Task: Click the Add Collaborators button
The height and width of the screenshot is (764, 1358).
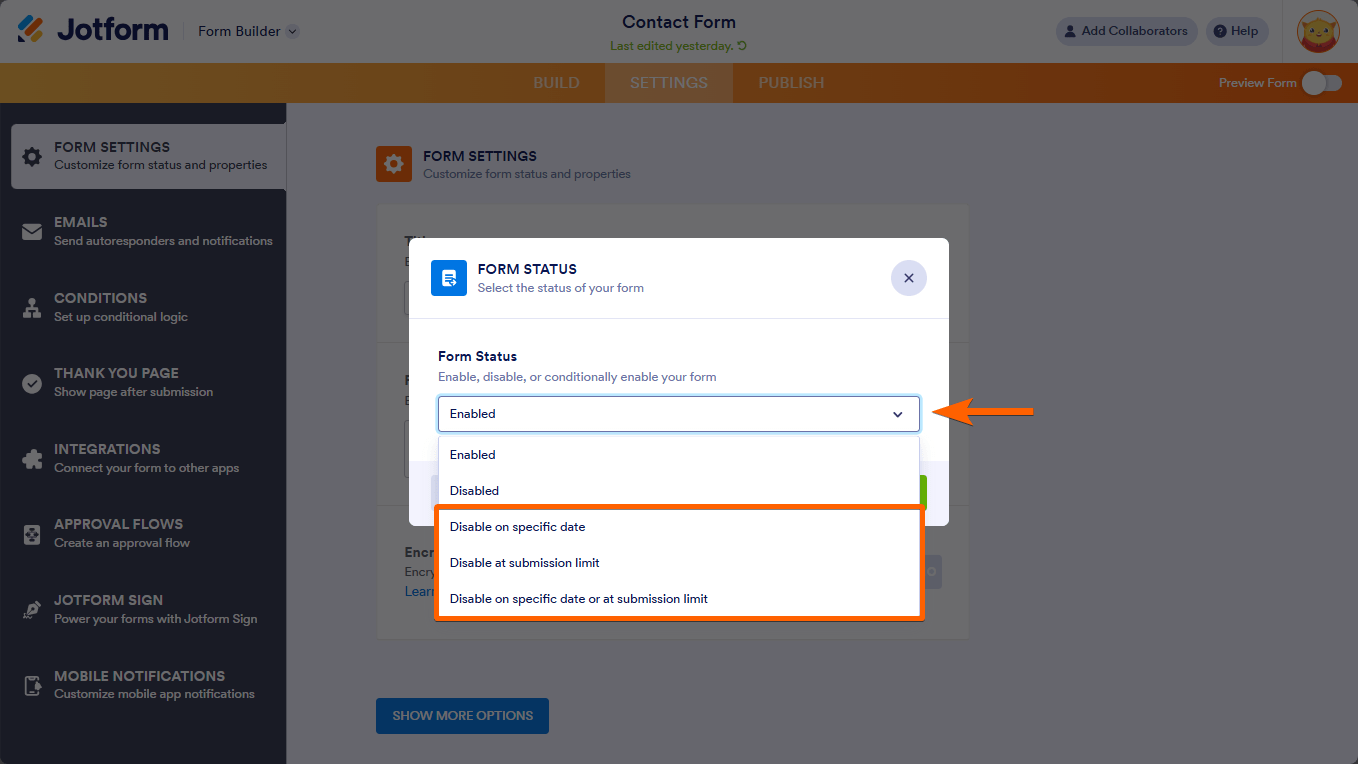Action: pyautogui.click(x=1126, y=31)
